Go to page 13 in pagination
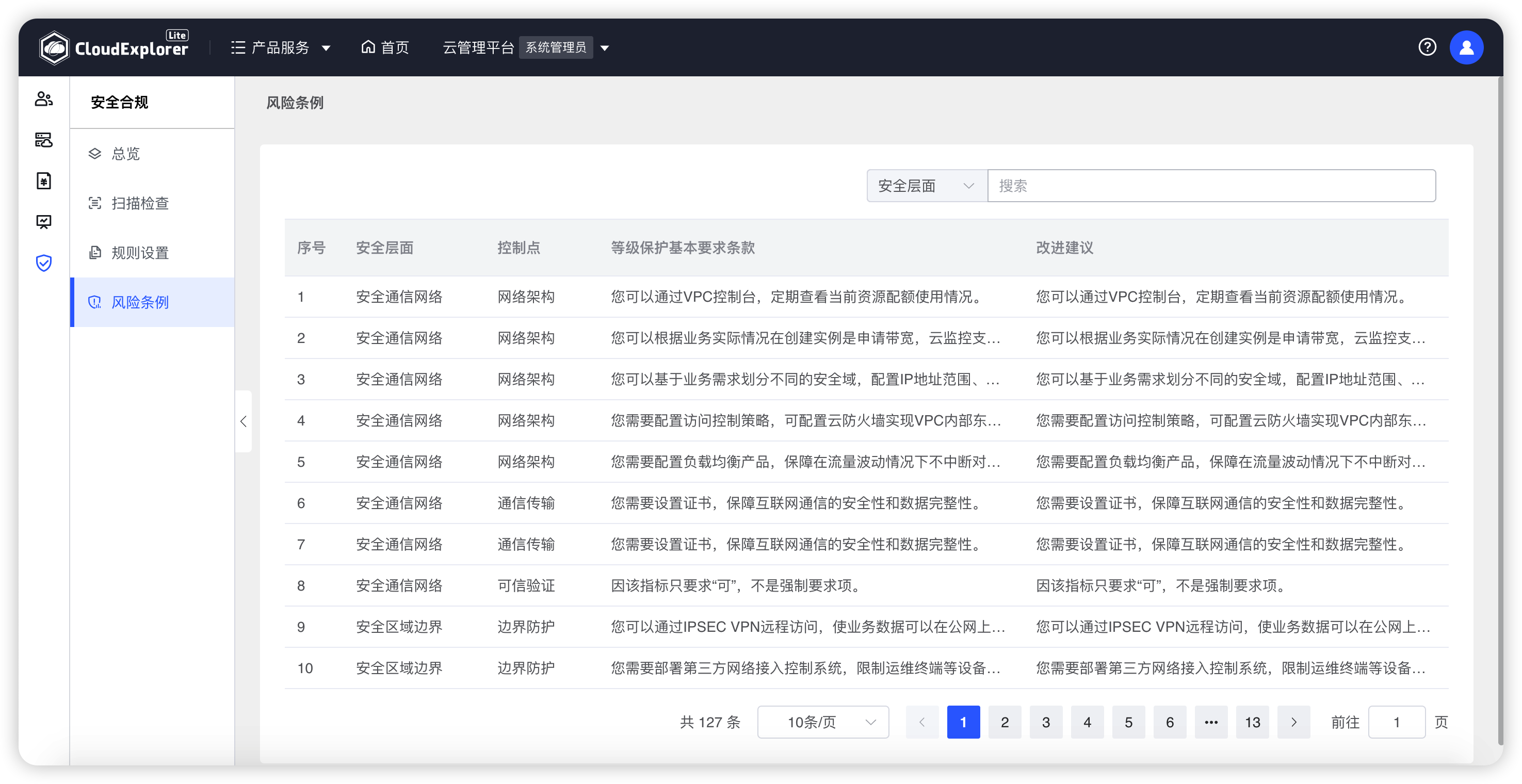The image size is (1522, 784). [1252, 722]
